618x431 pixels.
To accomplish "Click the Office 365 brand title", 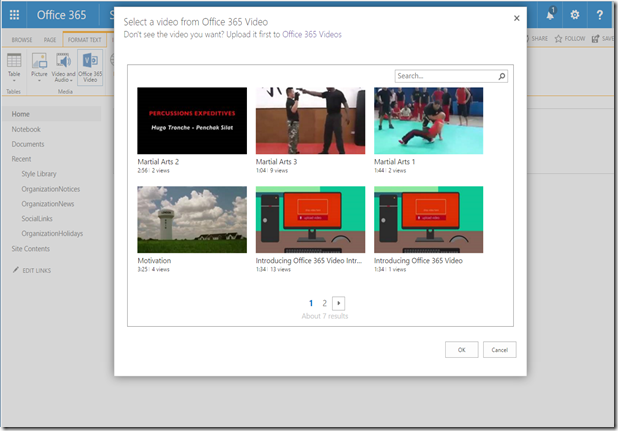I will click(x=61, y=15).
